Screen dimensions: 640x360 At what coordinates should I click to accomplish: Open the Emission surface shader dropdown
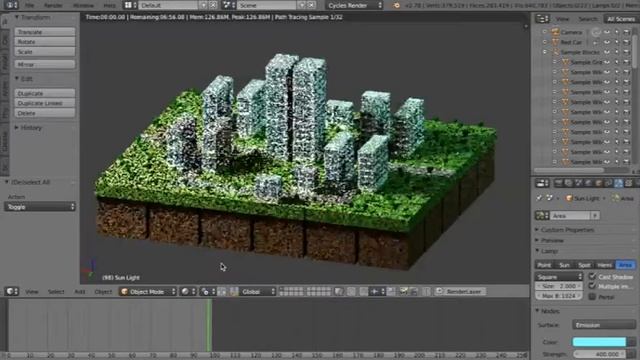[x=604, y=325]
